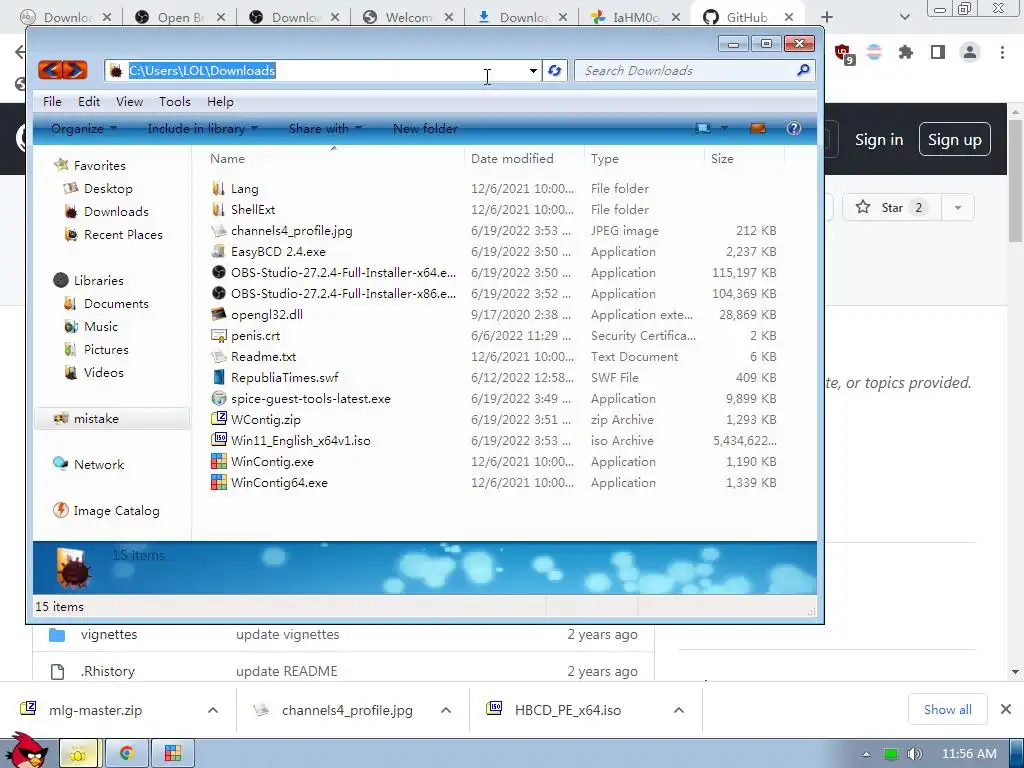This screenshot has height=768, width=1024.
Task: Open Explorer help question mark icon
Action: [x=794, y=128]
